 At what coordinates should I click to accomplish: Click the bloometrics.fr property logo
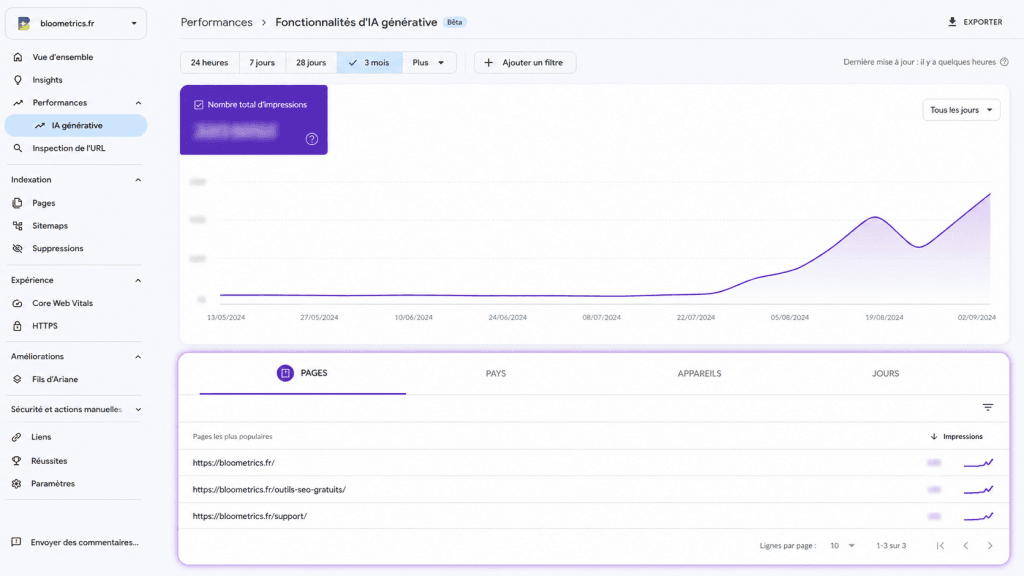pos(24,24)
